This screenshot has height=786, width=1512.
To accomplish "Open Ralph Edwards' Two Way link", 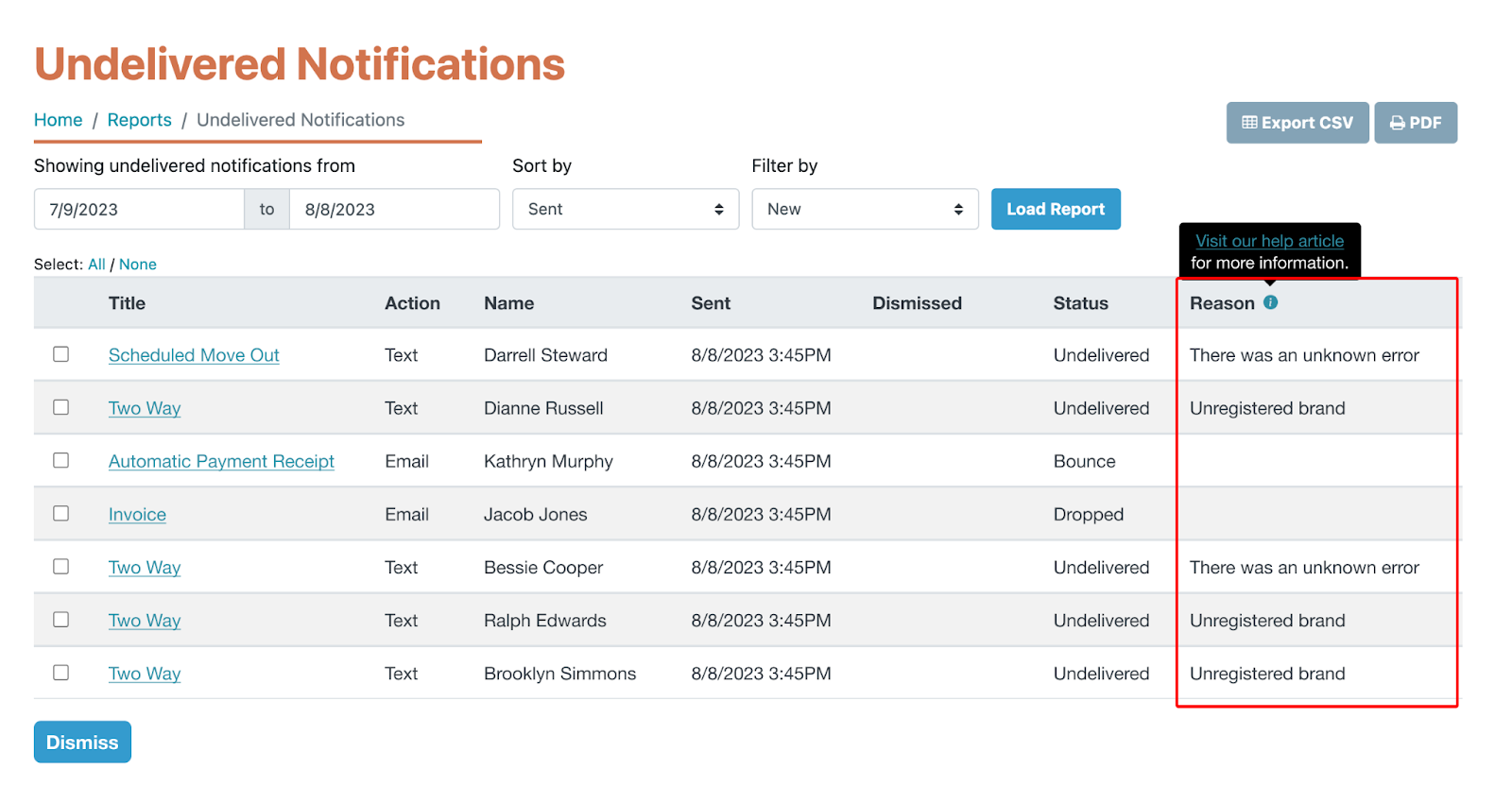I will coord(145,621).
